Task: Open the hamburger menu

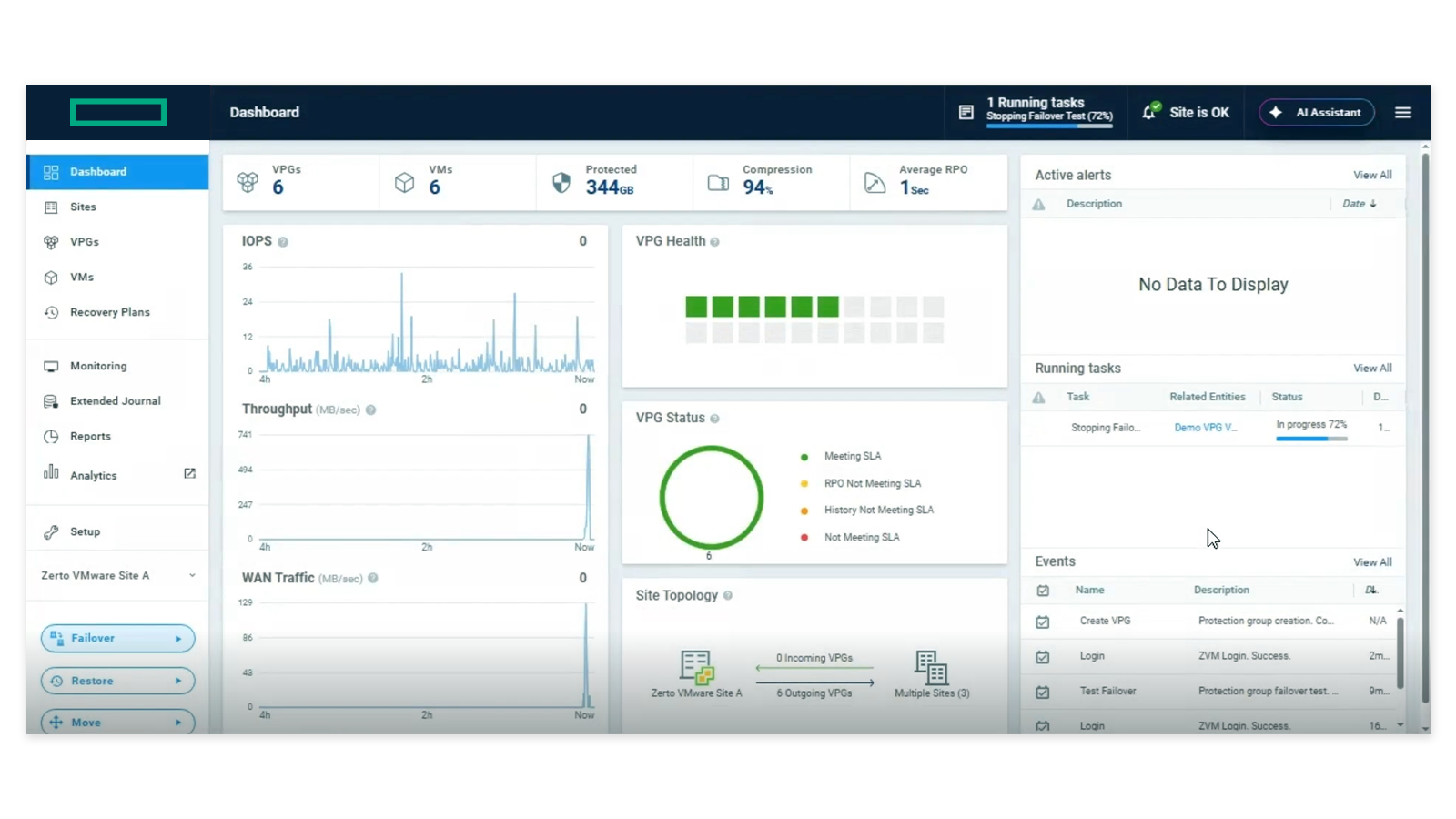Action: 1402,112
